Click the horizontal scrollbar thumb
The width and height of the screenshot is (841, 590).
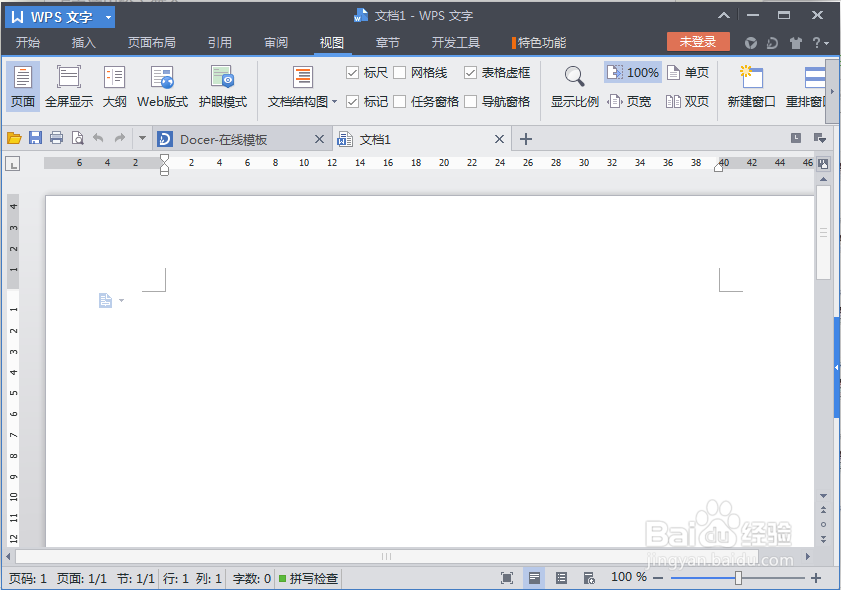coord(386,556)
